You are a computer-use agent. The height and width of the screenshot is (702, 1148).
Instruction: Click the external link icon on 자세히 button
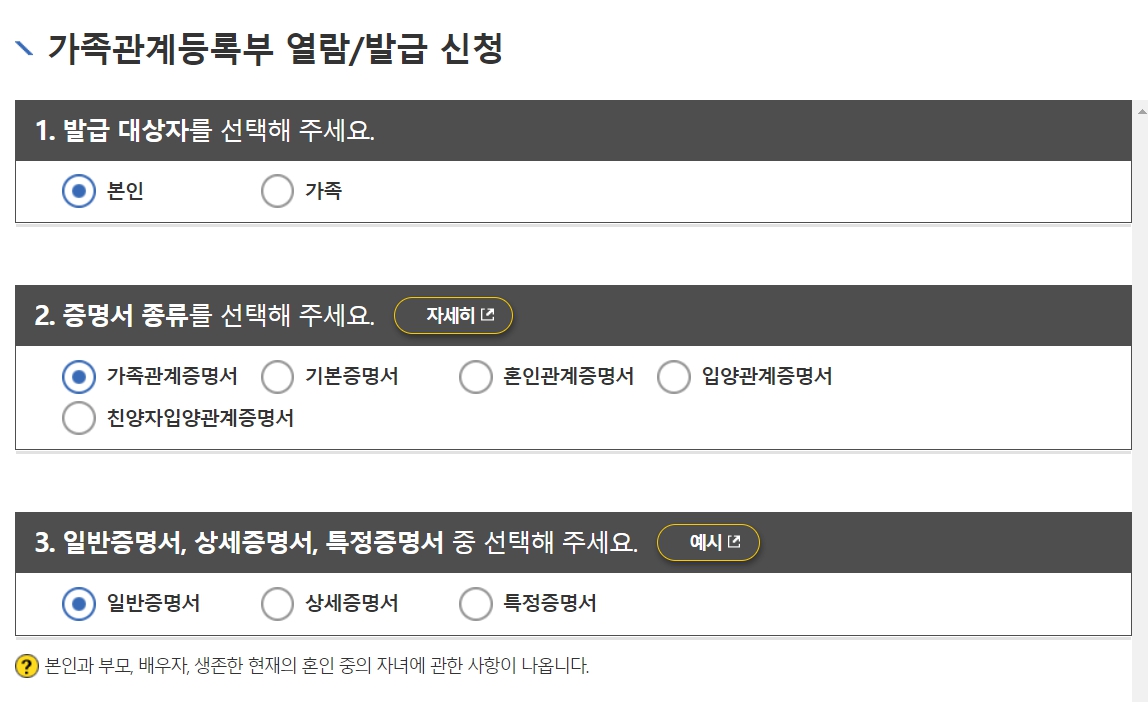point(490,315)
